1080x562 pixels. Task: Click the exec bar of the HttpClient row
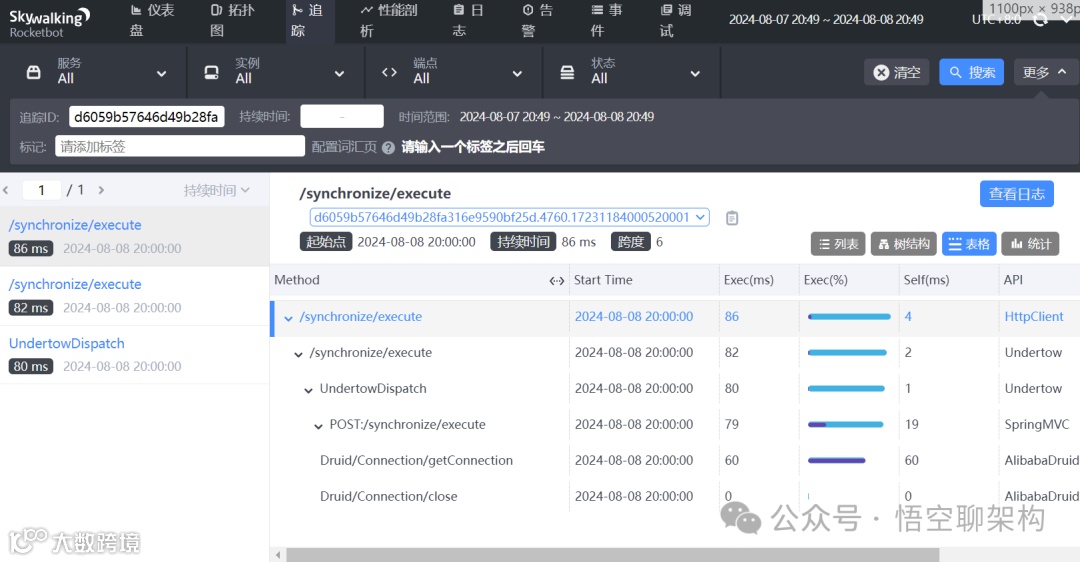click(x=849, y=317)
